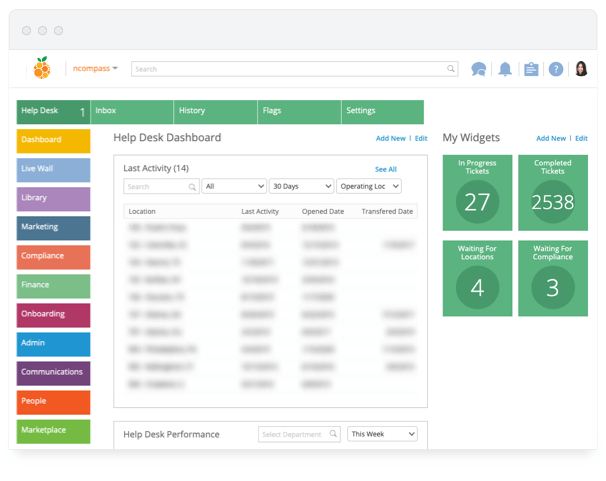The height and width of the screenshot is (481, 606).
Task: Open the chat messages icon
Action: point(478,70)
